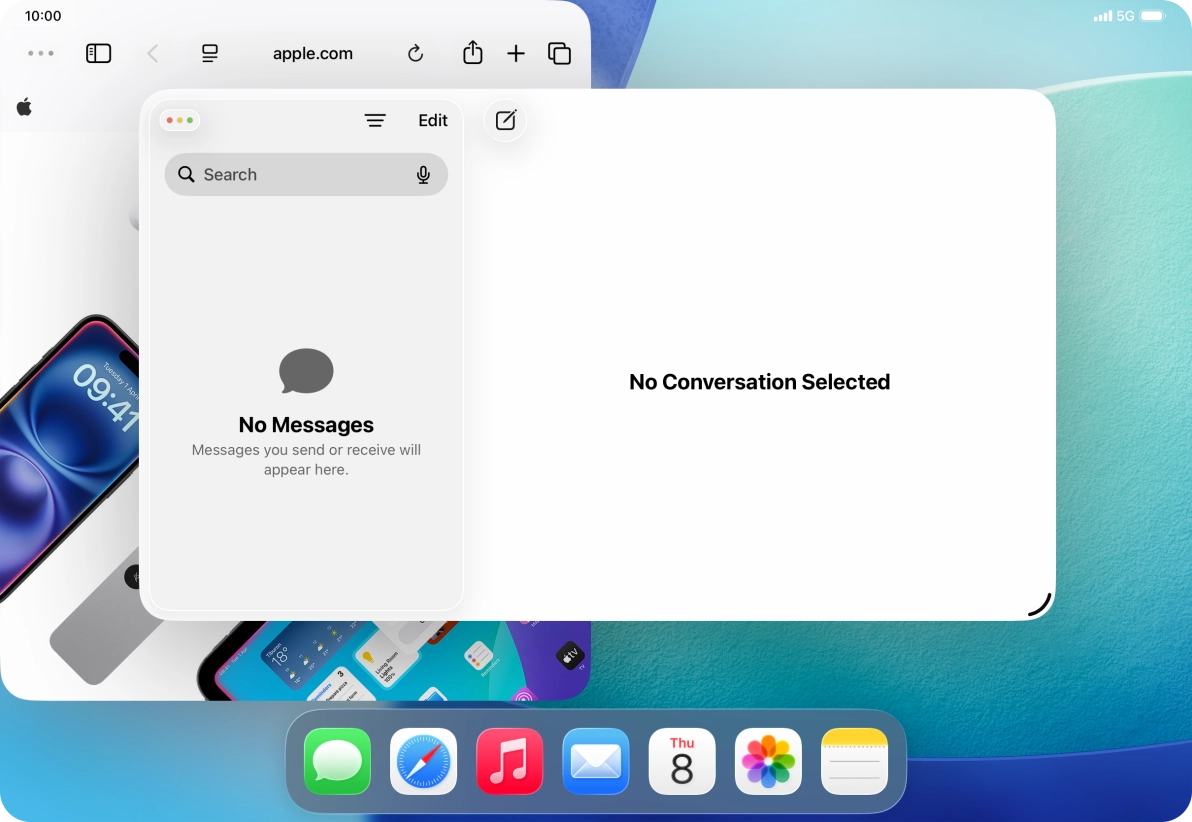This screenshot has width=1192, height=822.
Task: Tap the Apple logo on the webpage
Action: pos(22,107)
